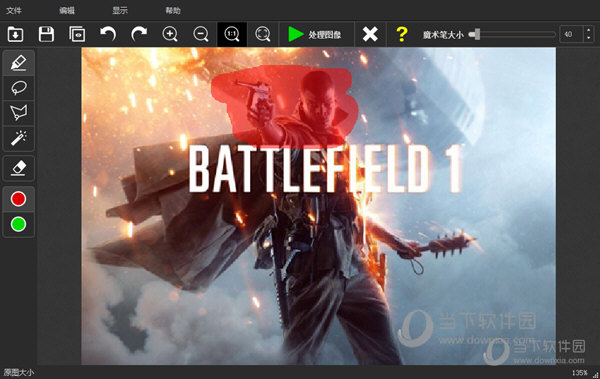The width and height of the screenshot is (600, 379).
Task: Click the preview result icon
Action: click(x=77, y=34)
